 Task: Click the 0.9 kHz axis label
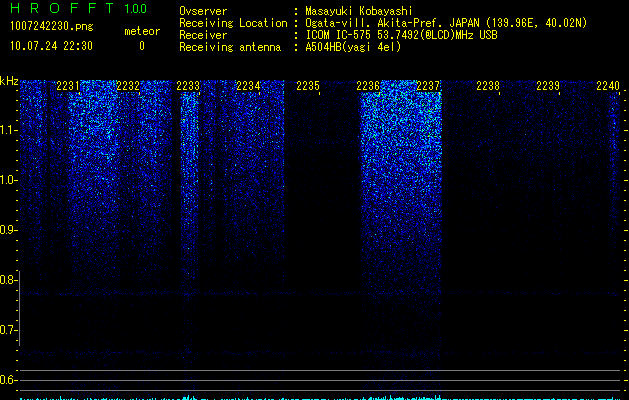tap(8, 230)
